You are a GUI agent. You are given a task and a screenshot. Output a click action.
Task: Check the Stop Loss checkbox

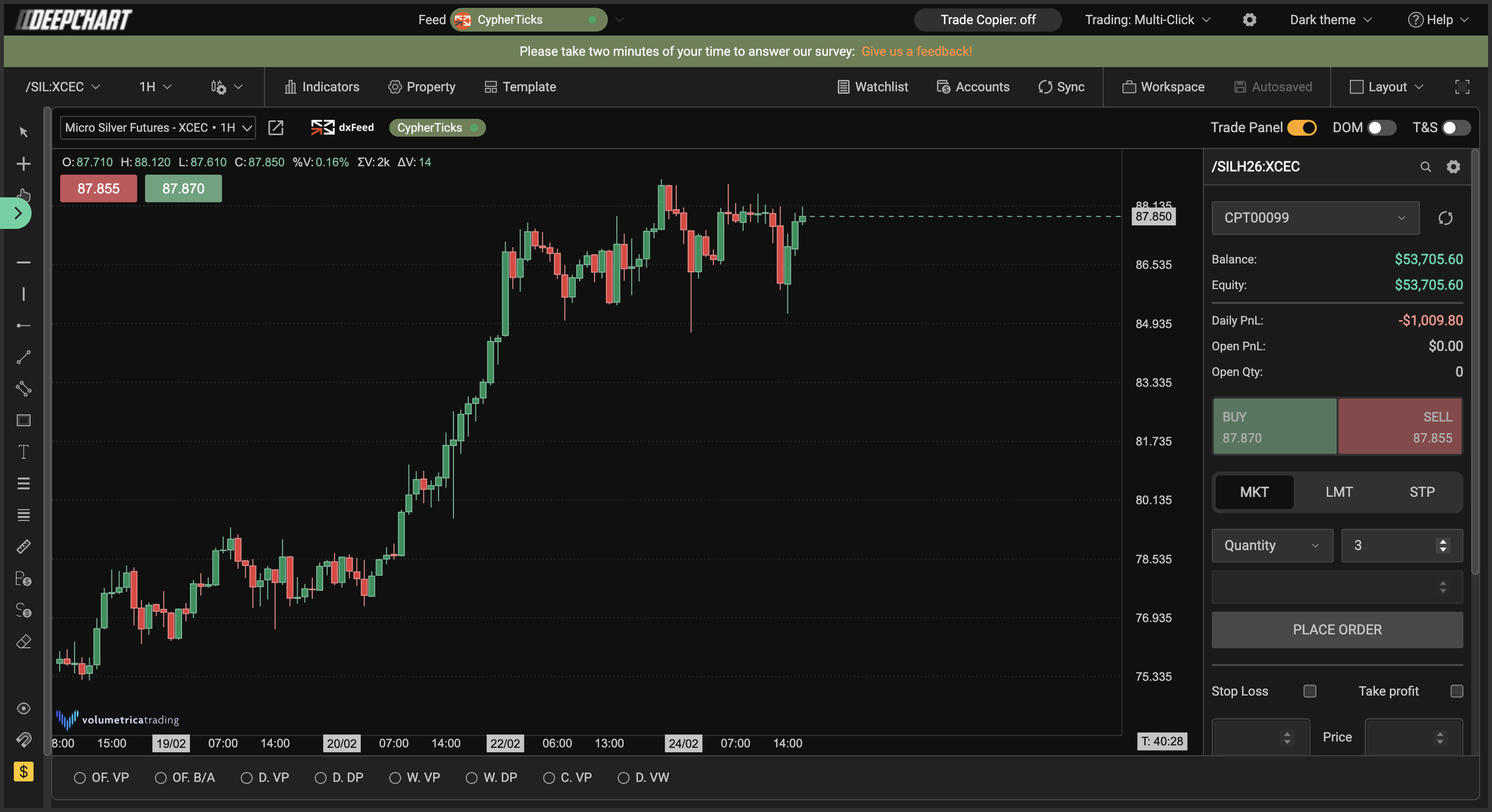1311,691
